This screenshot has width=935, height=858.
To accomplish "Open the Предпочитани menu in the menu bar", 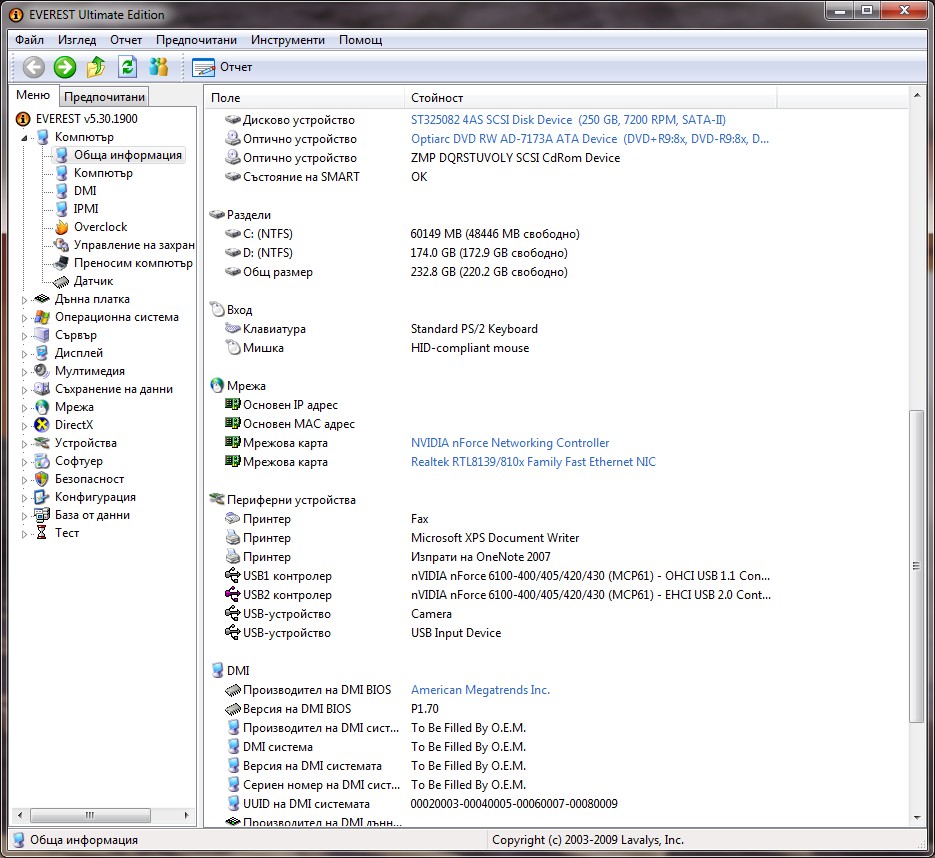I will tap(196, 40).
